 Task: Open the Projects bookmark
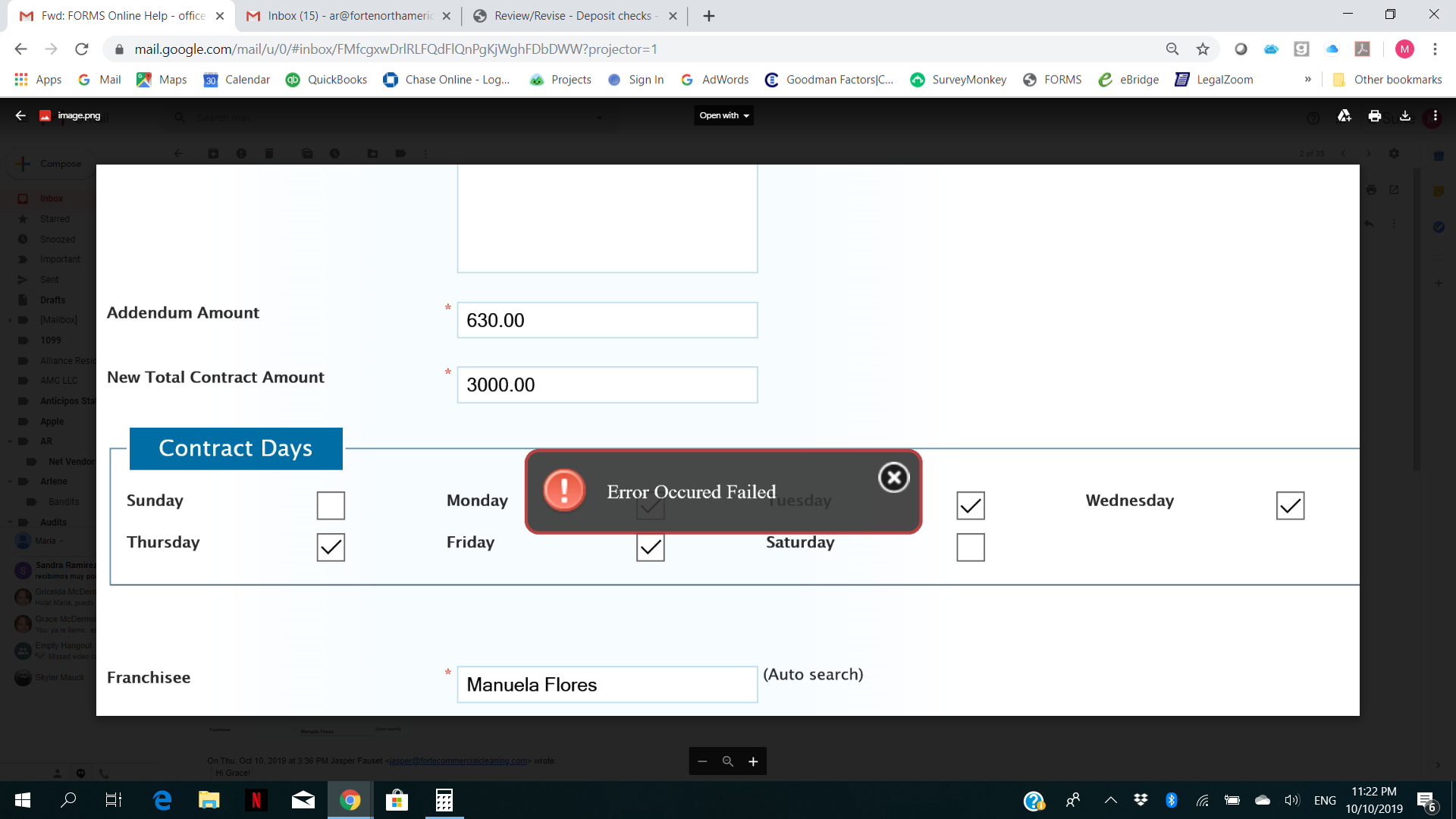(560, 80)
